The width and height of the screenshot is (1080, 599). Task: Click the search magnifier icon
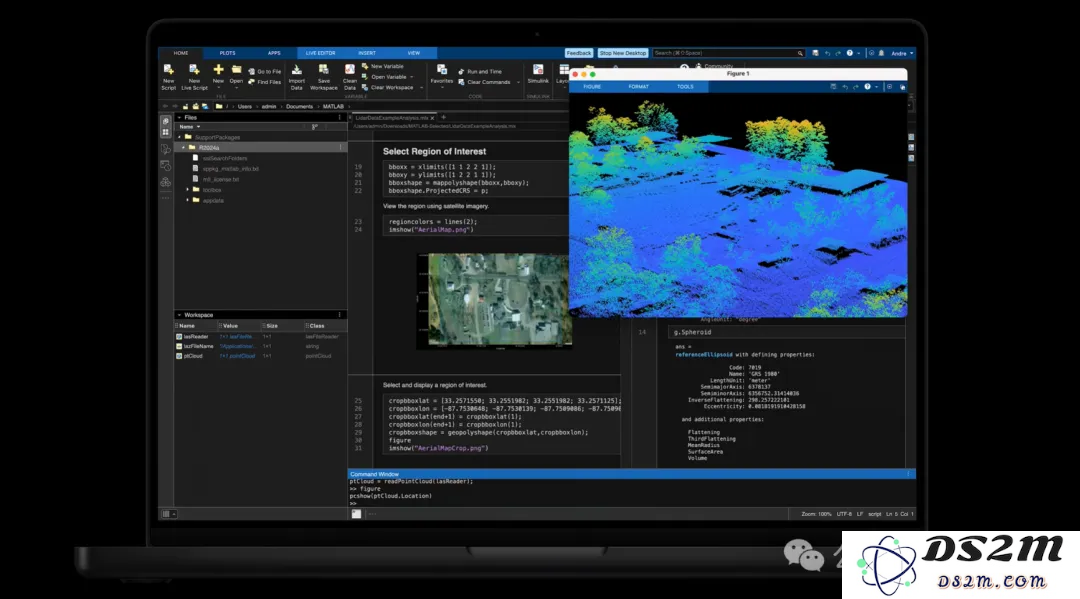click(800, 53)
